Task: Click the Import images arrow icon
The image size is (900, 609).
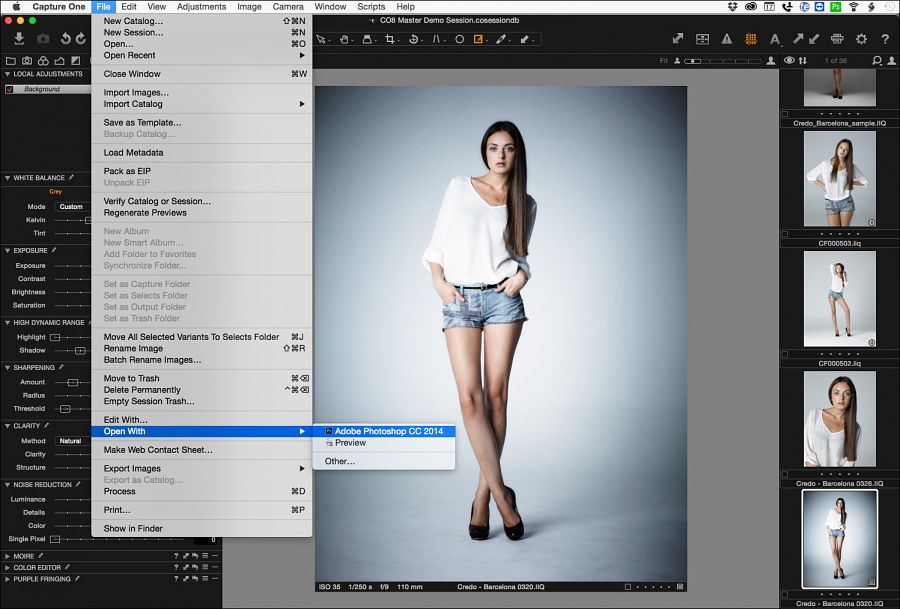Action: tap(19, 39)
